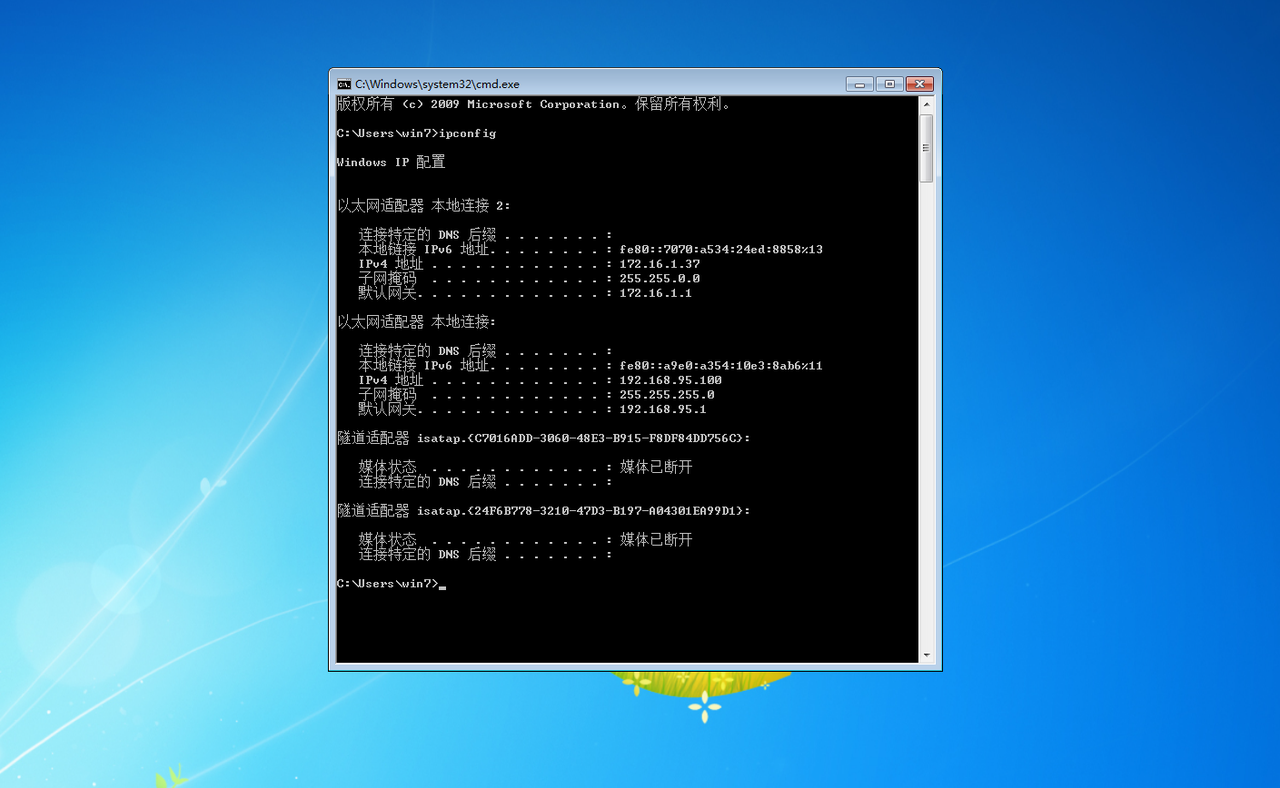Click the IPv6 address starting fe80::7070

coord(721,249)
